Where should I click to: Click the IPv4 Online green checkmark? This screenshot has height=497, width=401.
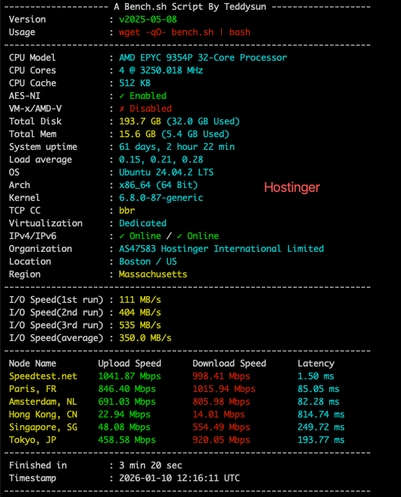[122, 236]
